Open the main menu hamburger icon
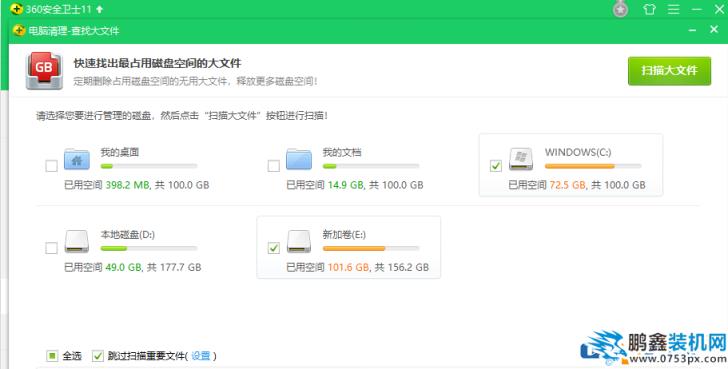The height and width of the screenshot is (369, 728). pos(673,9)
